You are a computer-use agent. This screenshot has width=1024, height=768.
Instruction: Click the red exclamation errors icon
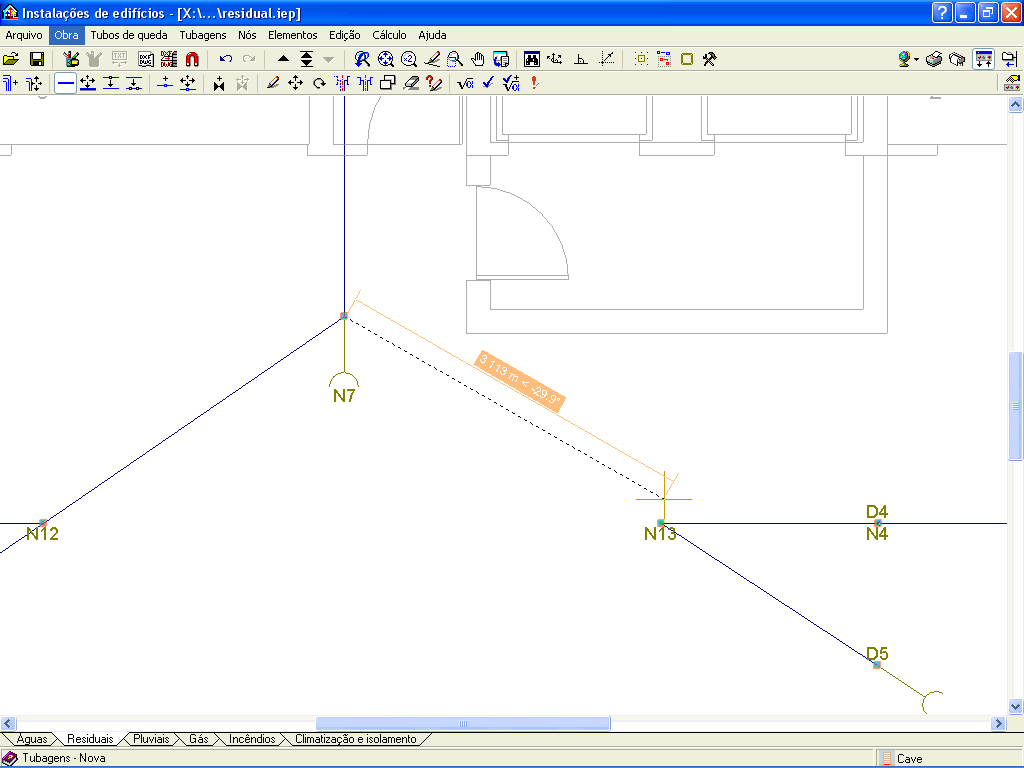click(x=535, y=83)
